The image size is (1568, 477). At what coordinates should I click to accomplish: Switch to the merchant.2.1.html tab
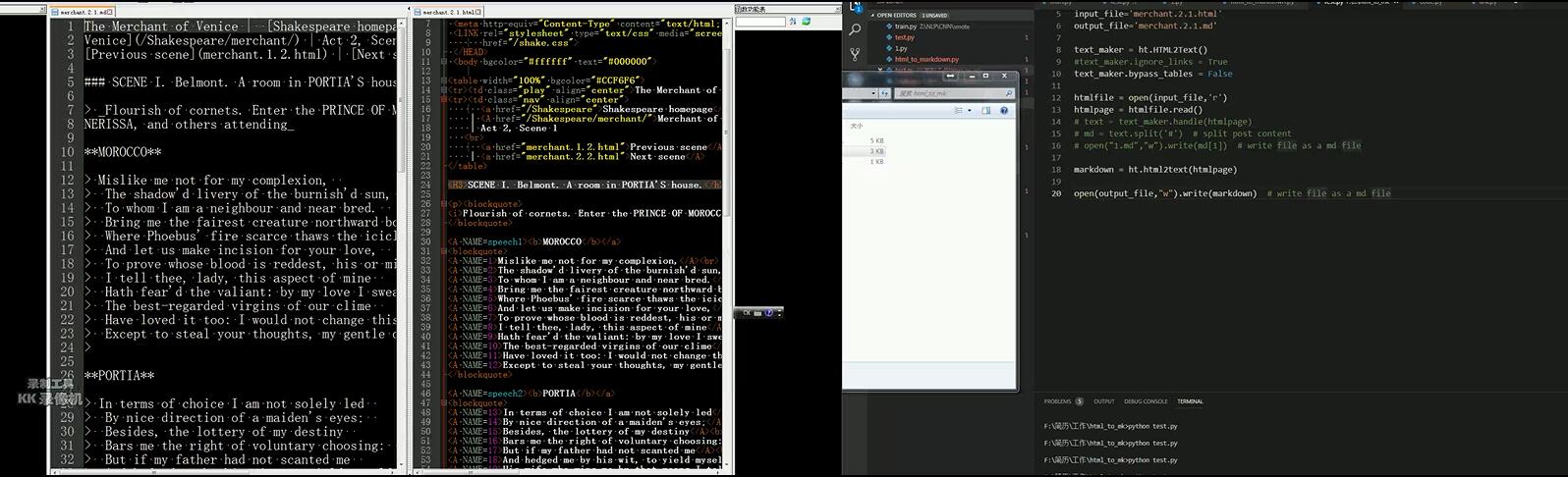(x=447, y=12)
